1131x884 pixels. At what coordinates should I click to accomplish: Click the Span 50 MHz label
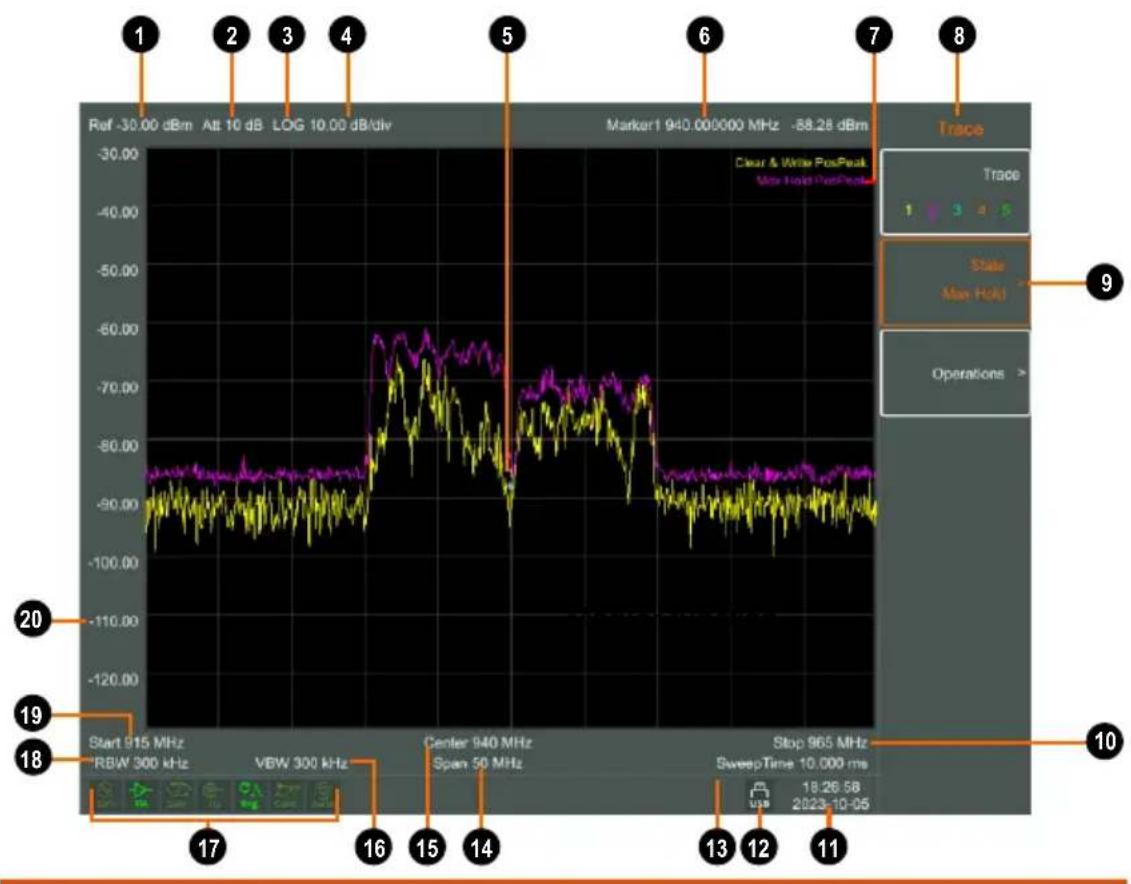click(477, 763)
